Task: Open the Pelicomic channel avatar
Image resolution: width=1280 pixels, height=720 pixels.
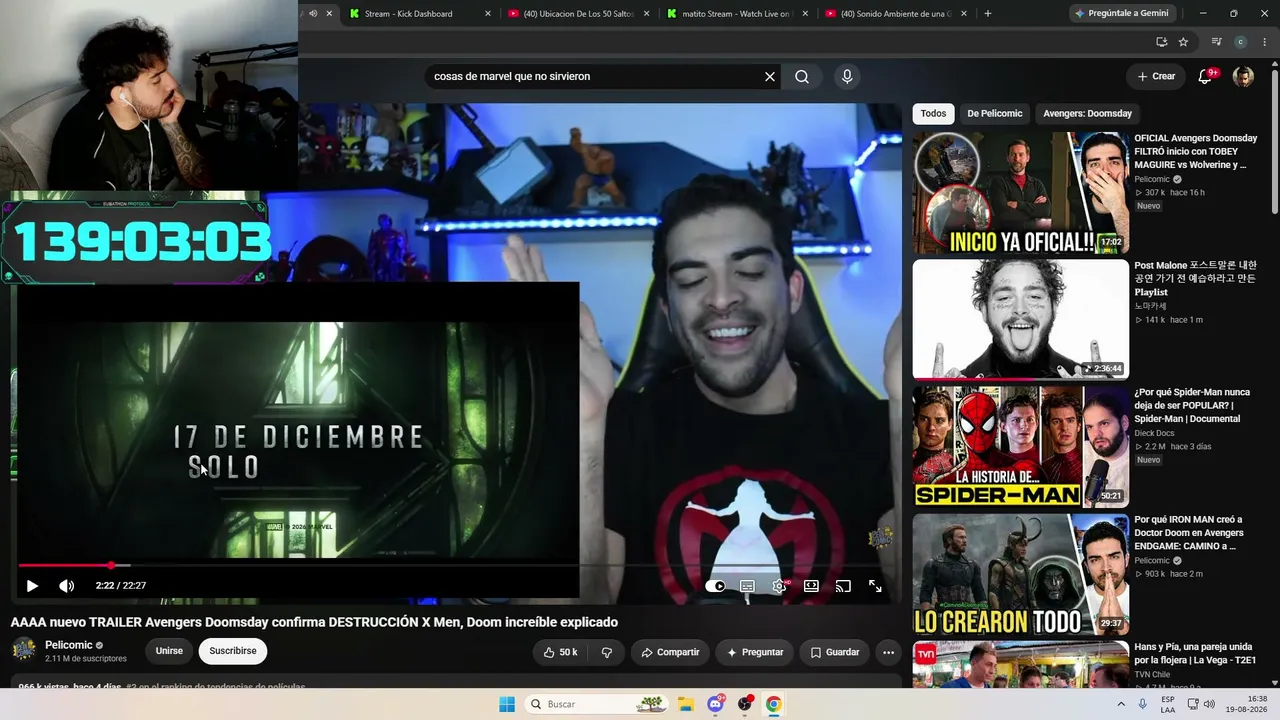Action: tap(23, 650)
